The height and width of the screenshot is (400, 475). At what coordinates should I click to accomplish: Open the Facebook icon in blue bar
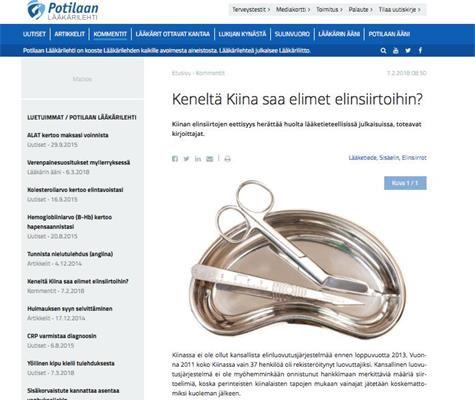(420, 51)
